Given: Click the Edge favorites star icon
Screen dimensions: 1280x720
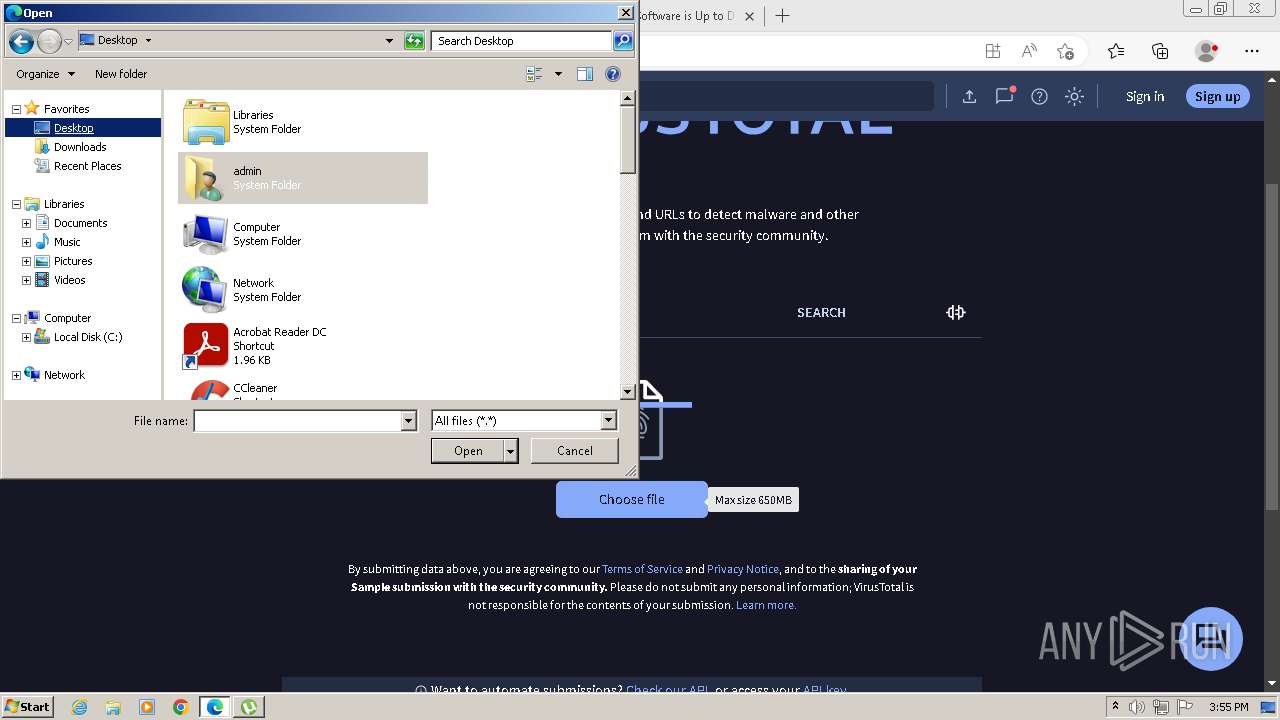Looking at the screenshot, I should (x=1116, y=51).
